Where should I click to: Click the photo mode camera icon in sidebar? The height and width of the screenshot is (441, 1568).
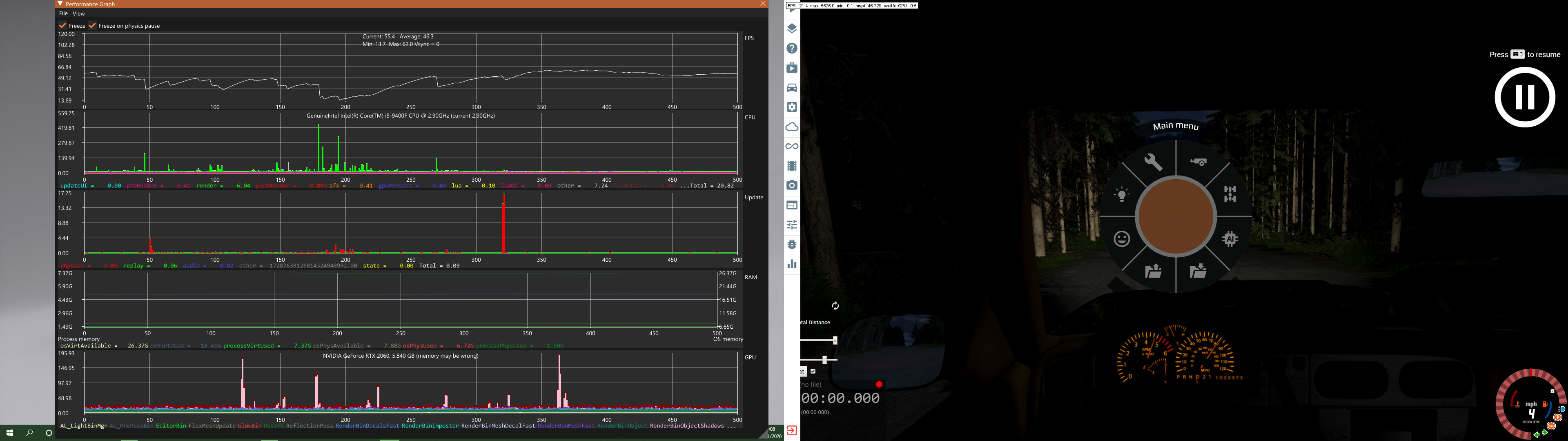pos(792,185)
